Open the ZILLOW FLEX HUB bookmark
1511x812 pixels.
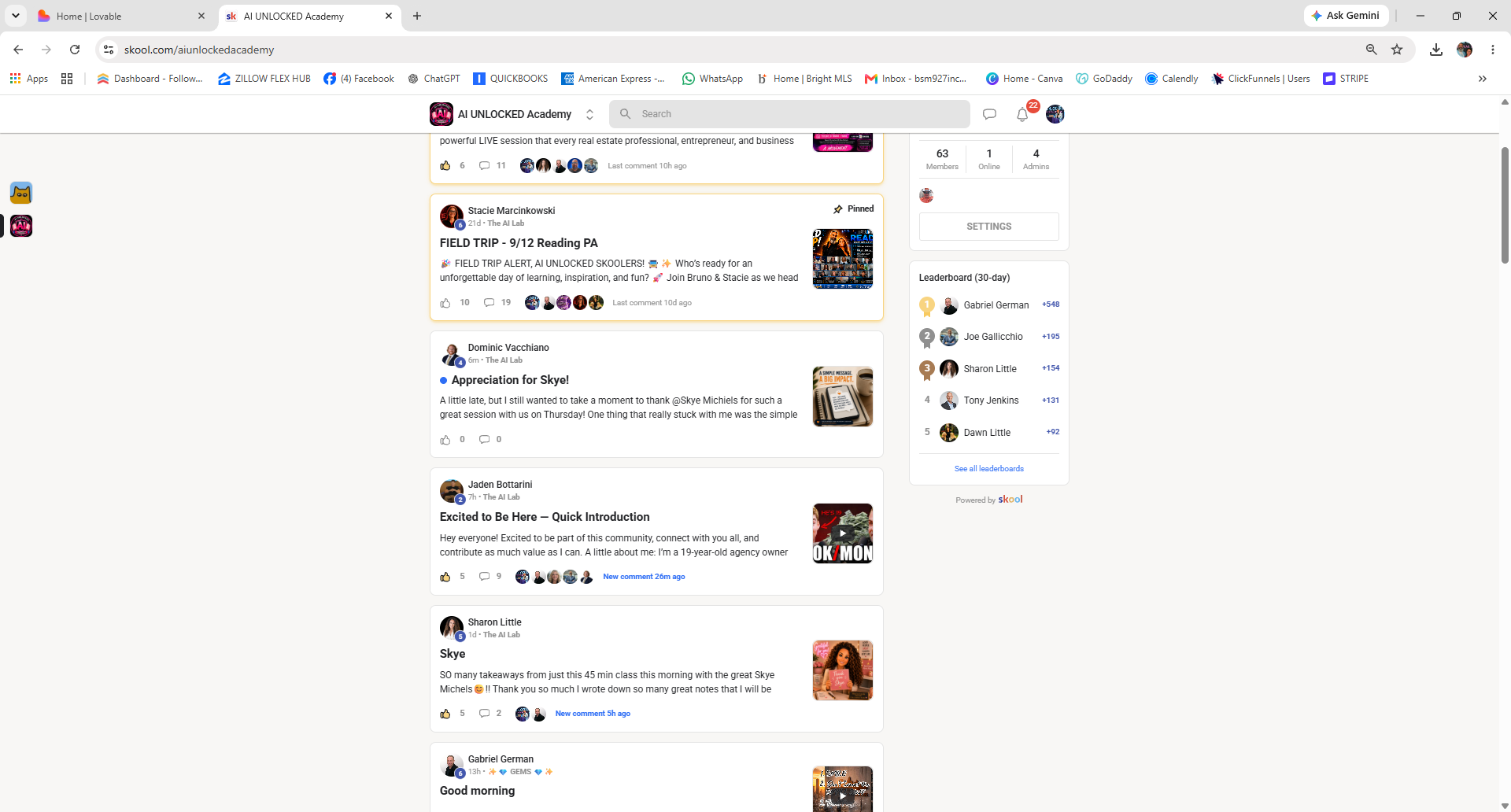[264, 79]
